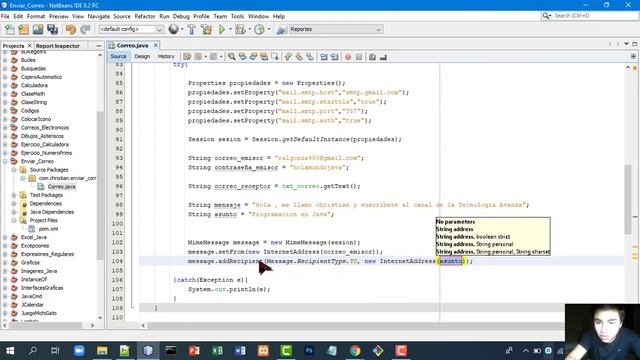The width and height of the screenshot is (640, 360).
Task: Open the Navigate menu
Action: click(99, 16)
